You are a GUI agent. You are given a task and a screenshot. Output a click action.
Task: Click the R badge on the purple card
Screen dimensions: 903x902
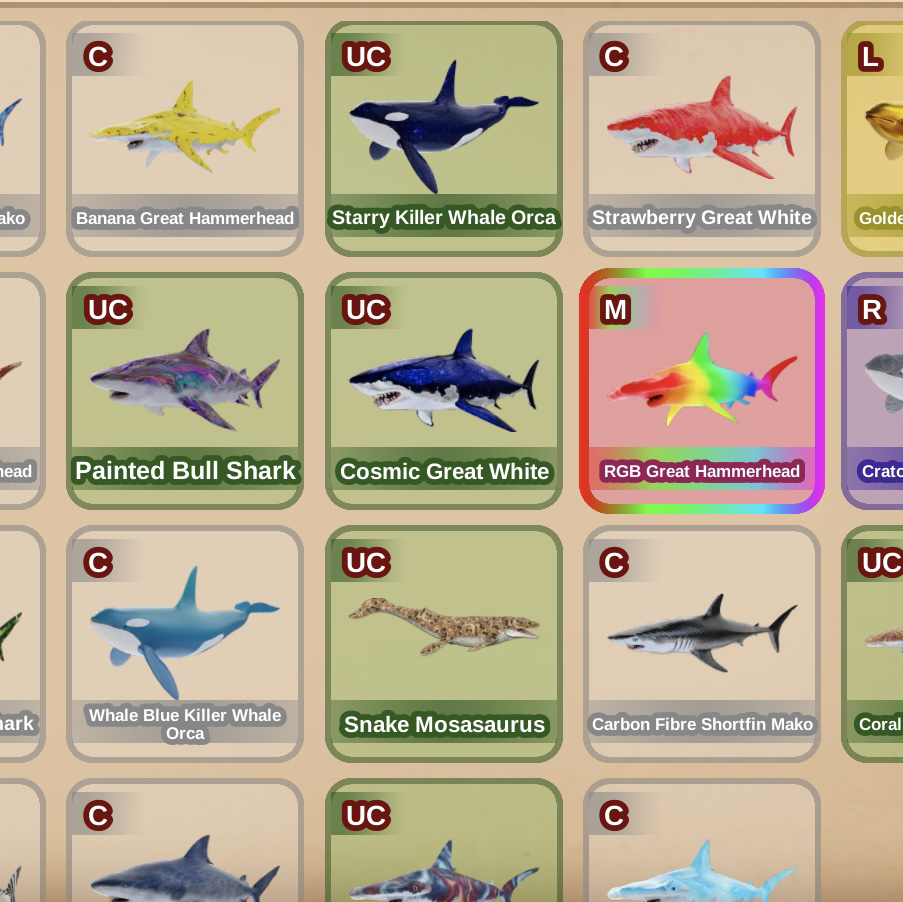point(872,309)
